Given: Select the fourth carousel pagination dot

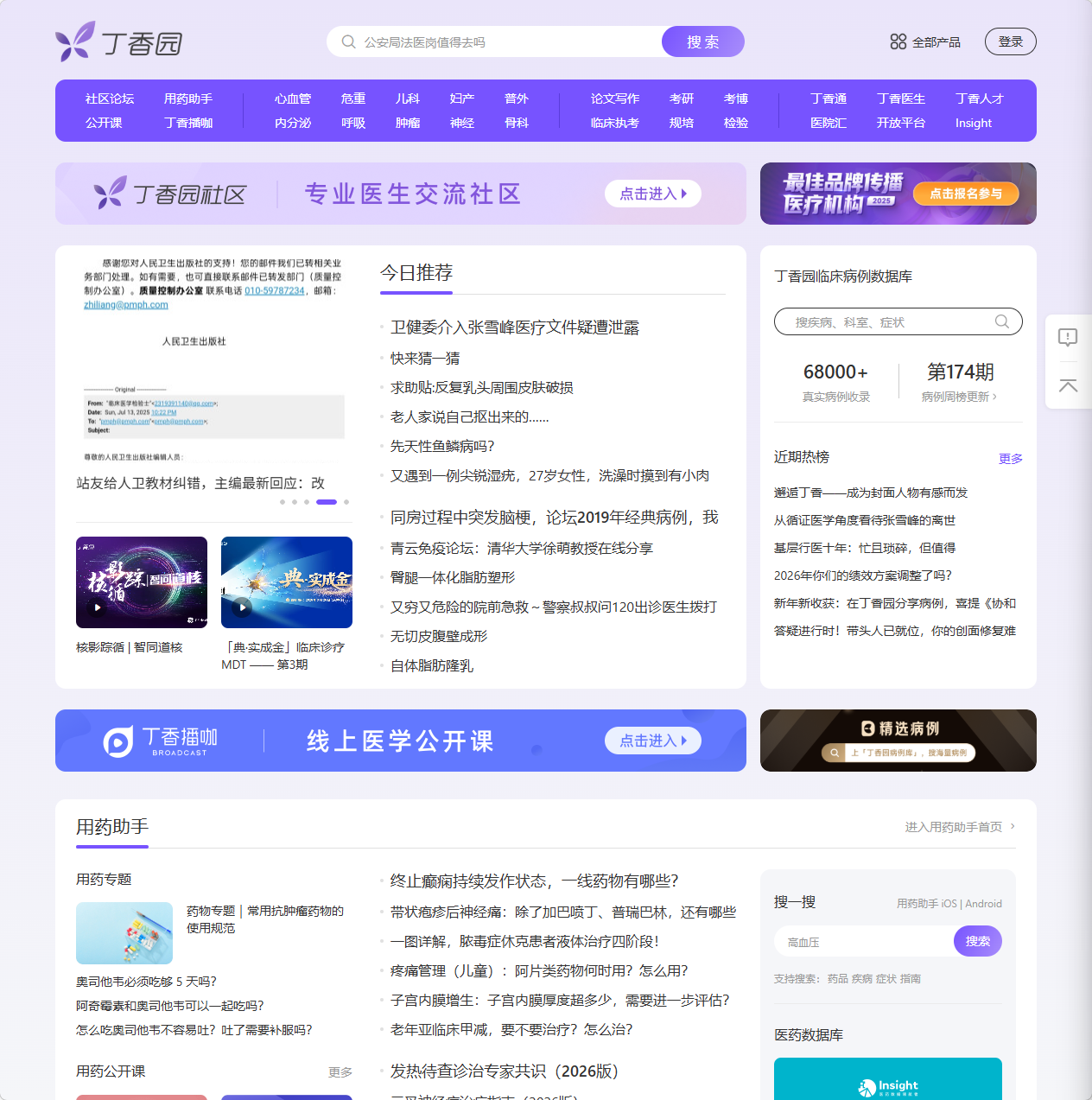Looking at the screenshot, I should [x=326, y=501].
